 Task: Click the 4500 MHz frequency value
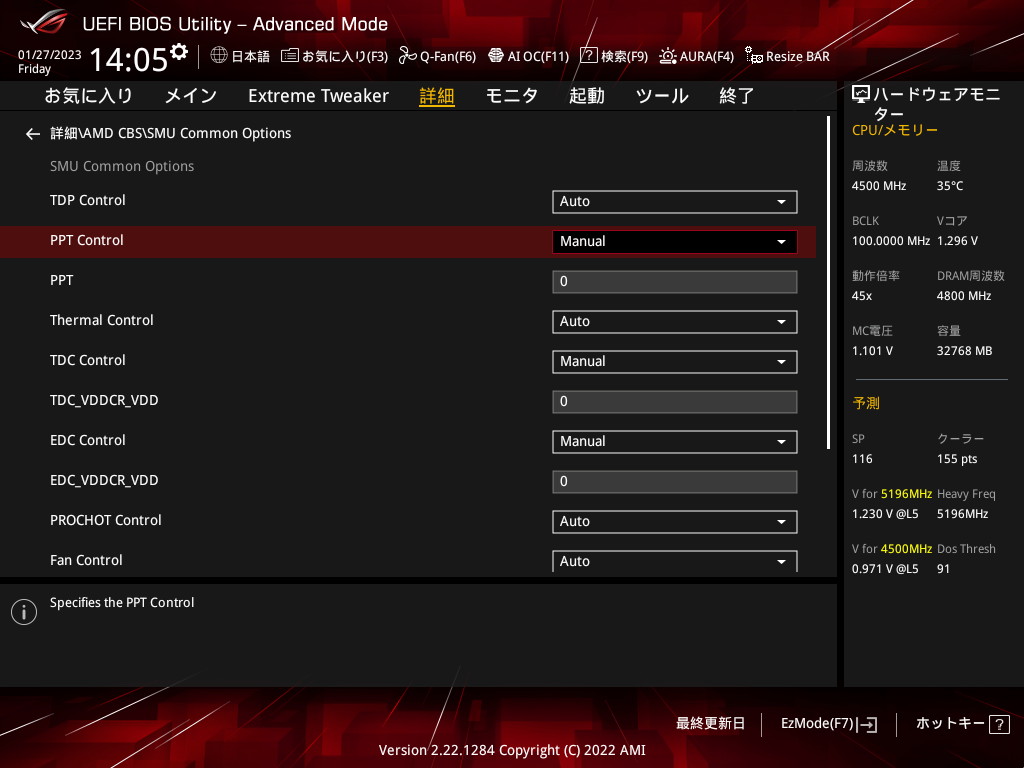tap(879, 186)
